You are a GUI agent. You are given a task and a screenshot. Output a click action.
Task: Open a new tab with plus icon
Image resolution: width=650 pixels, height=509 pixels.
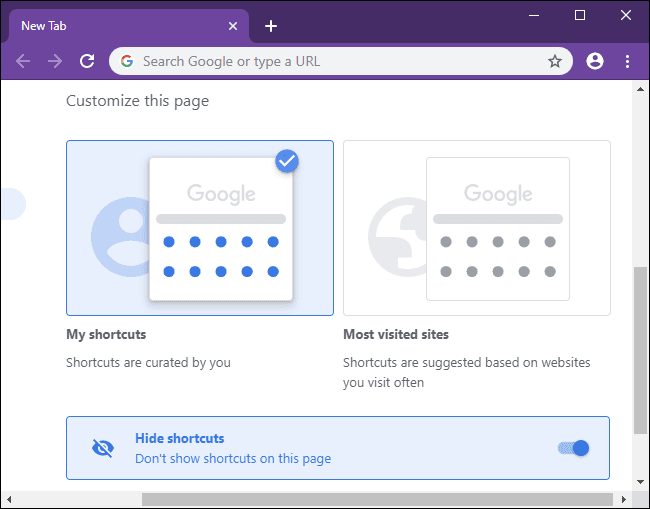click(x=271, y=26)
